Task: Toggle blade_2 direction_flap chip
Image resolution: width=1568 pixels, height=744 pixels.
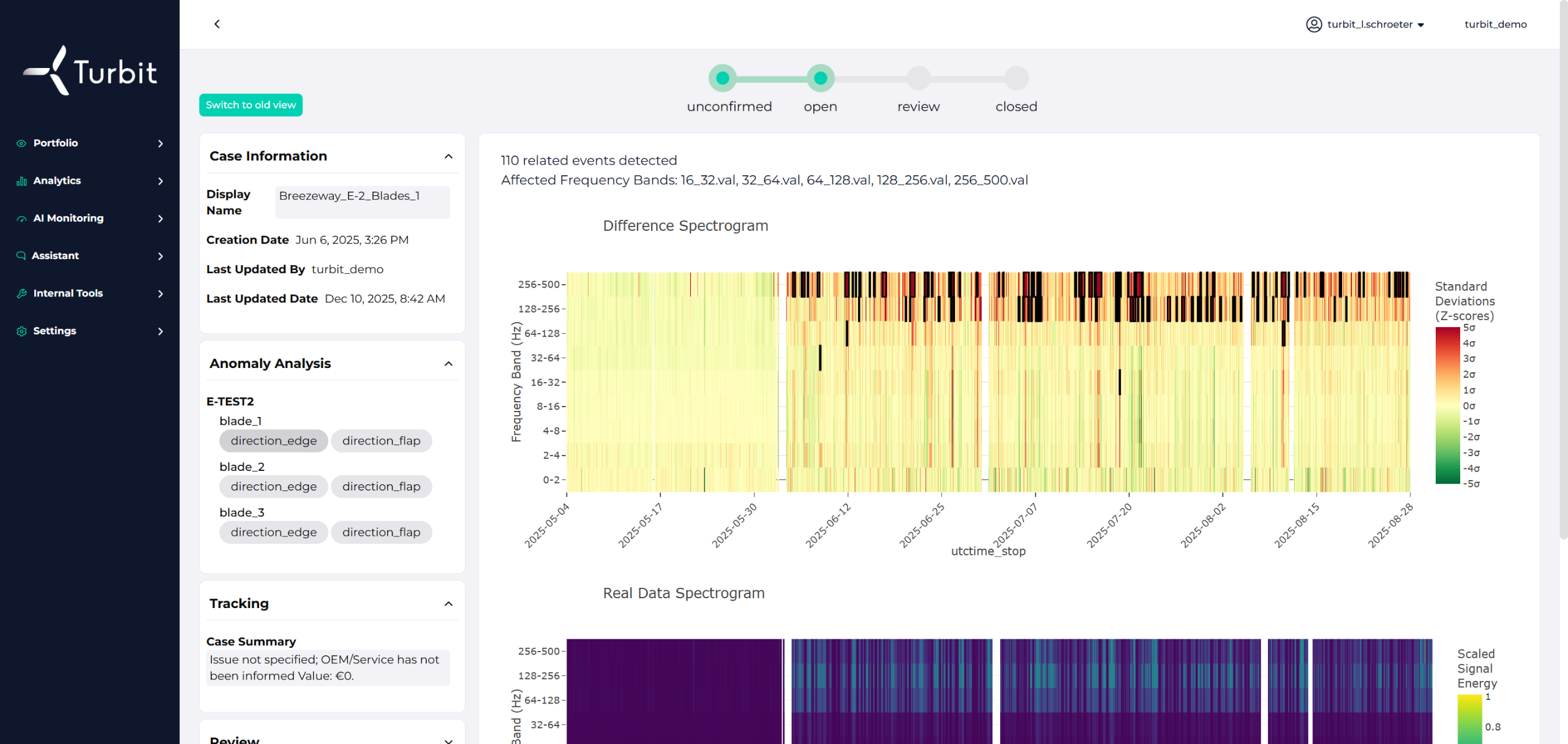Action: (381, 487)
